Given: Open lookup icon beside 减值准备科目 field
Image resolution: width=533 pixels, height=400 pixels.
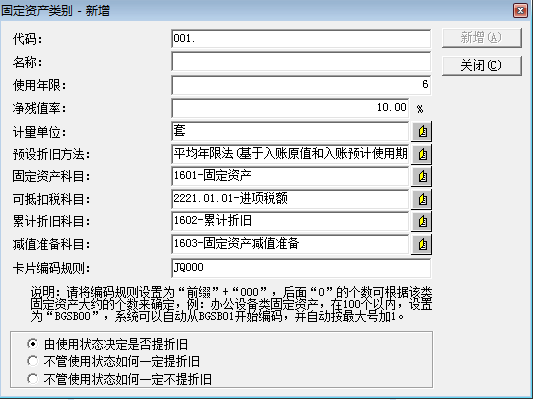Looking at the screenshot, I should point(422,244).
